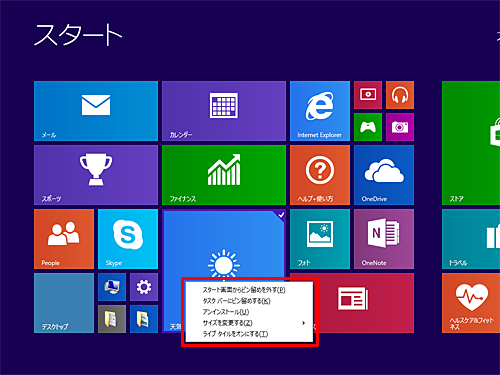Image resolution: width=500 pixels, height=375 pixels.
Task: Open the Finance (ファイナンス) chart tile
Action: tap(224, 175)
